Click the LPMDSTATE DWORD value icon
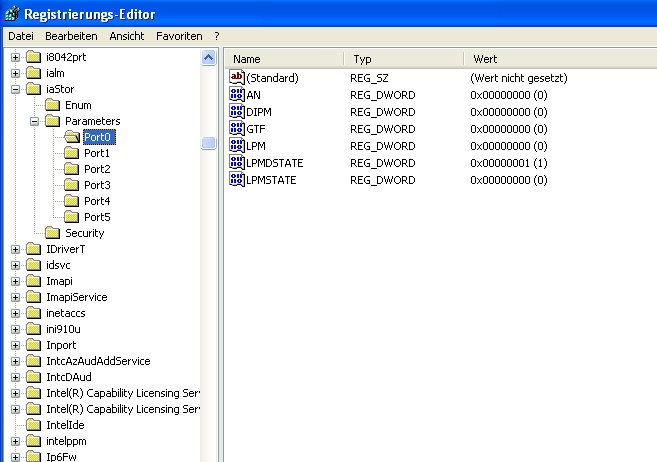 tap(237, 162)
